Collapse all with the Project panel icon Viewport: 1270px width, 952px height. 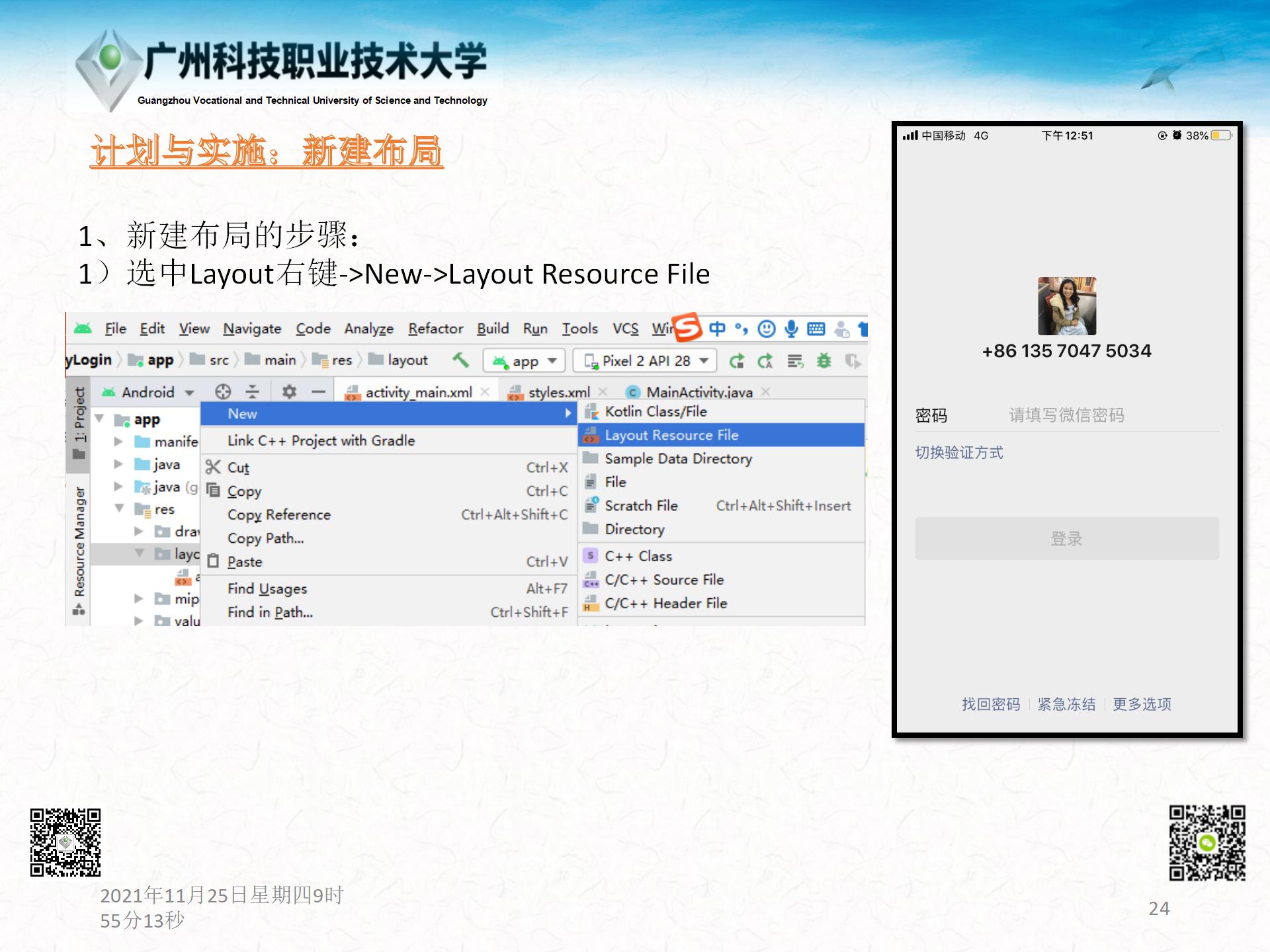pos(253,392)
